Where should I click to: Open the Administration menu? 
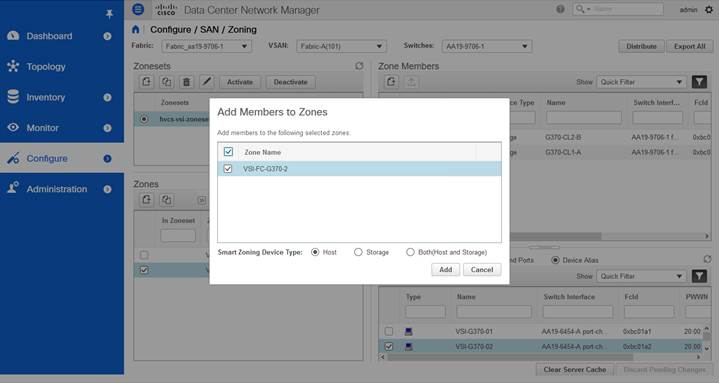pyautogui.click(x=56, y=189)
